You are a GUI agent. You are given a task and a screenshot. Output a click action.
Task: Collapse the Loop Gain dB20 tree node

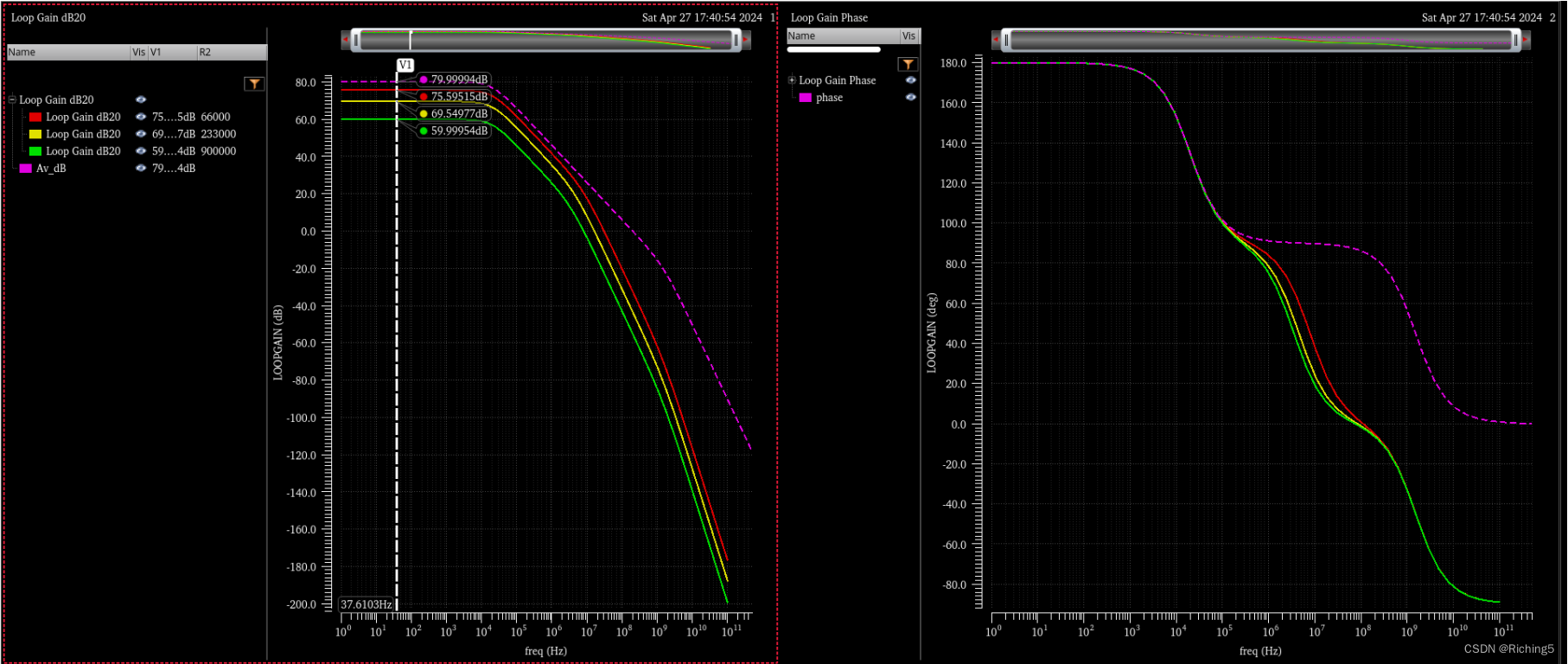click(x=12, y=99)
